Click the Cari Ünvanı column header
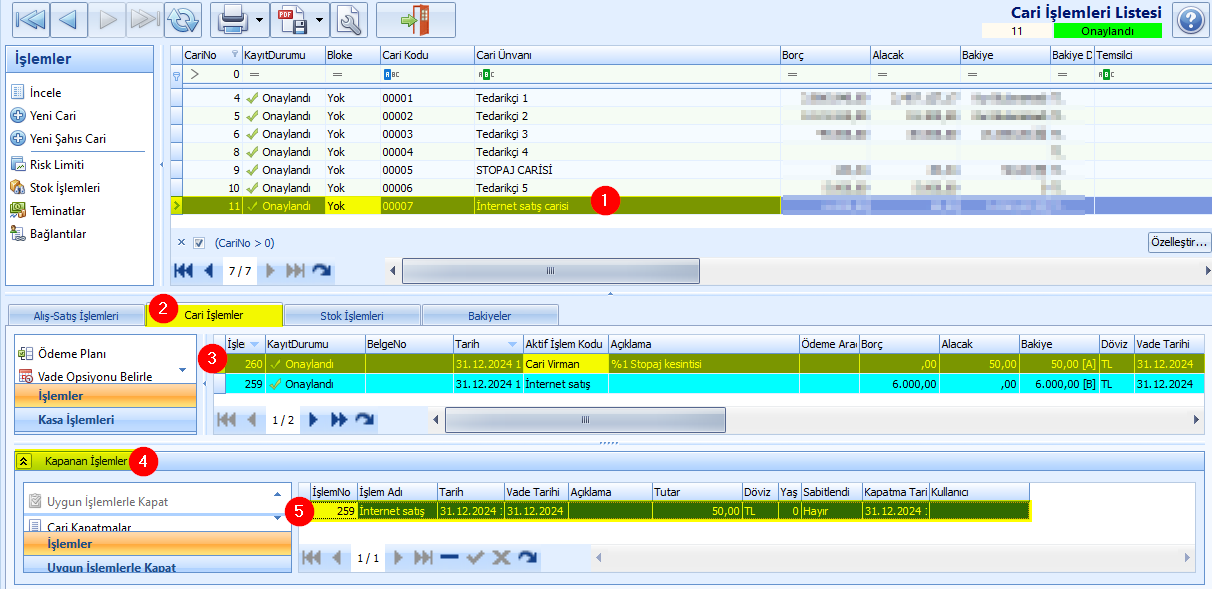This screenshot has width=1212, height=589. [x=626, y=55]
